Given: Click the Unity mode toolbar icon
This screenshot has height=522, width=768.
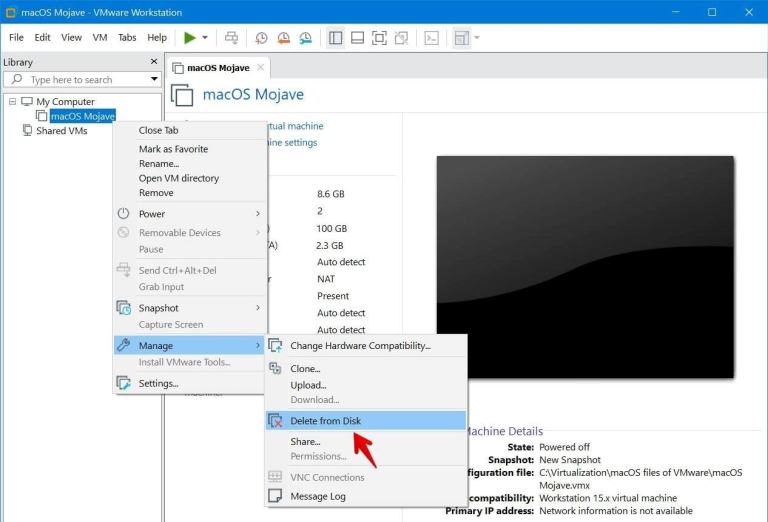Looking at the screenshot, I should pyautogui.click(x=401, y=38).
